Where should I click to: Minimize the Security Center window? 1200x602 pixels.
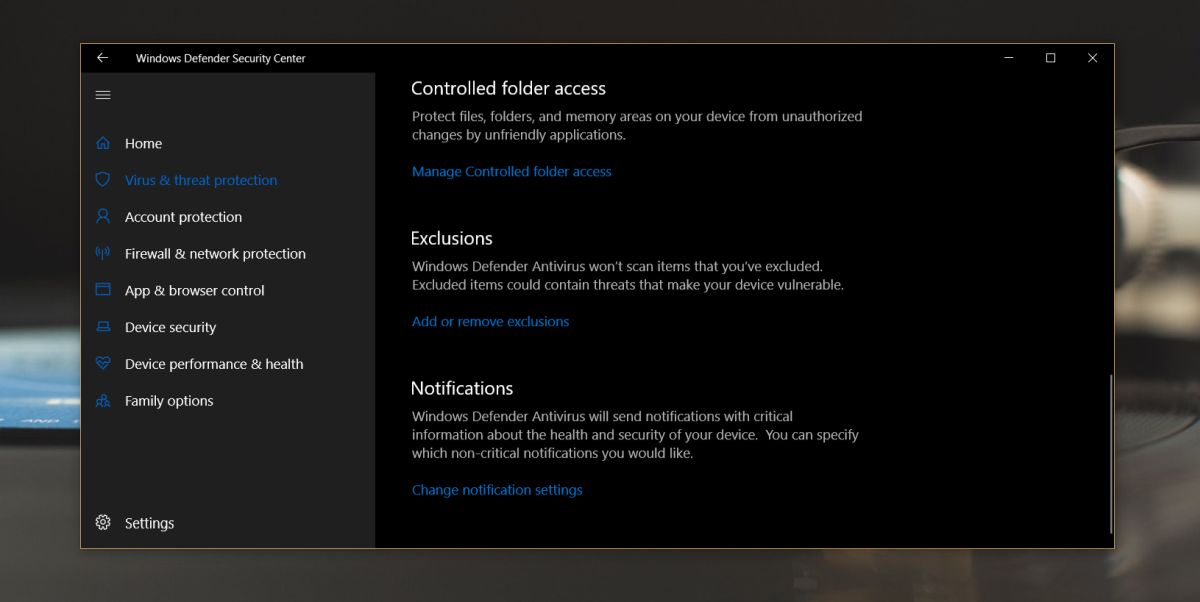(x=1009, y=58)
